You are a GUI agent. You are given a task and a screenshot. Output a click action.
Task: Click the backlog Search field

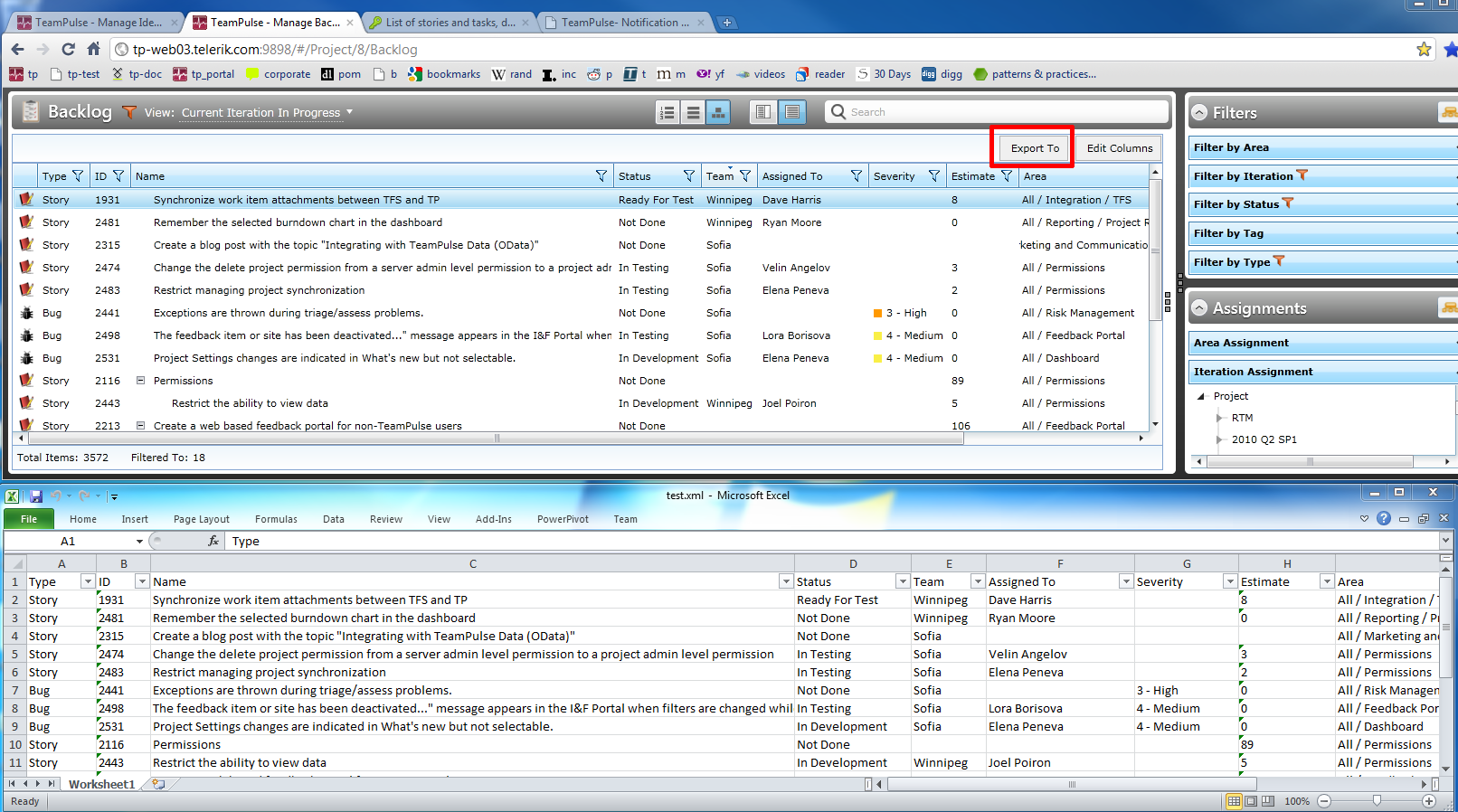pos(997,112)
